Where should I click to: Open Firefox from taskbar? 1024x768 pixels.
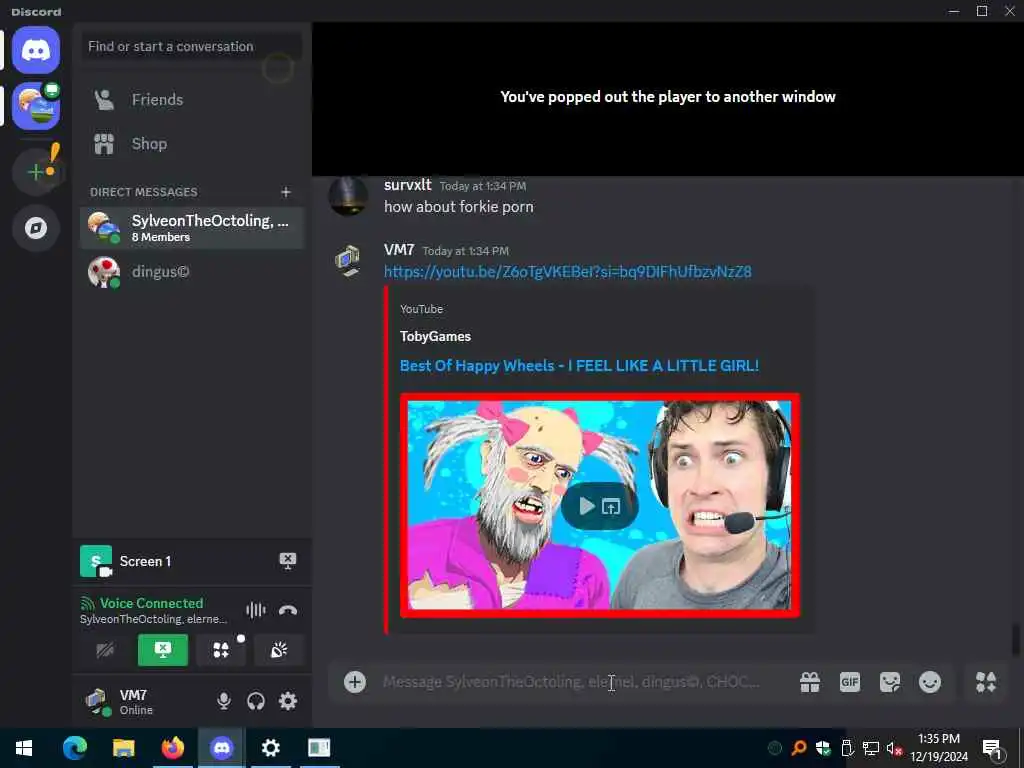pos(172,748)
